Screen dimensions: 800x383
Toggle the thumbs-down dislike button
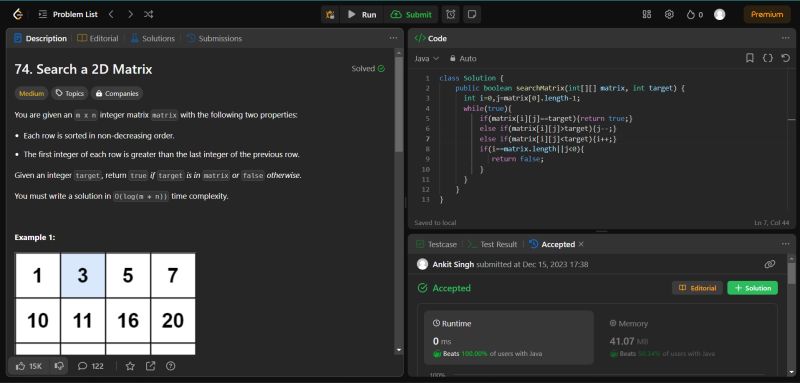click(x=59, y=366)
